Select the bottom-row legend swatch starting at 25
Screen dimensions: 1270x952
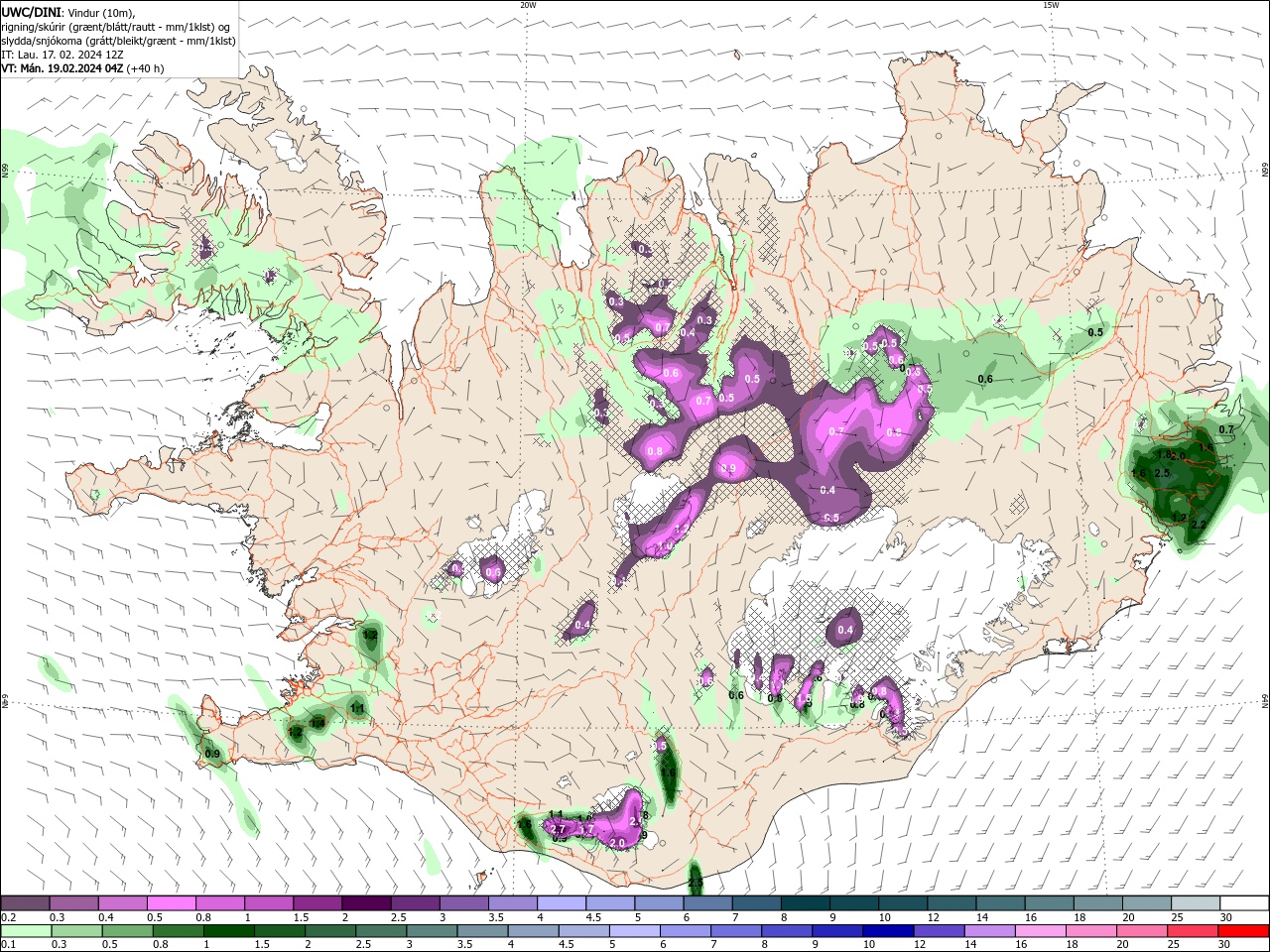coord(1192,931)
